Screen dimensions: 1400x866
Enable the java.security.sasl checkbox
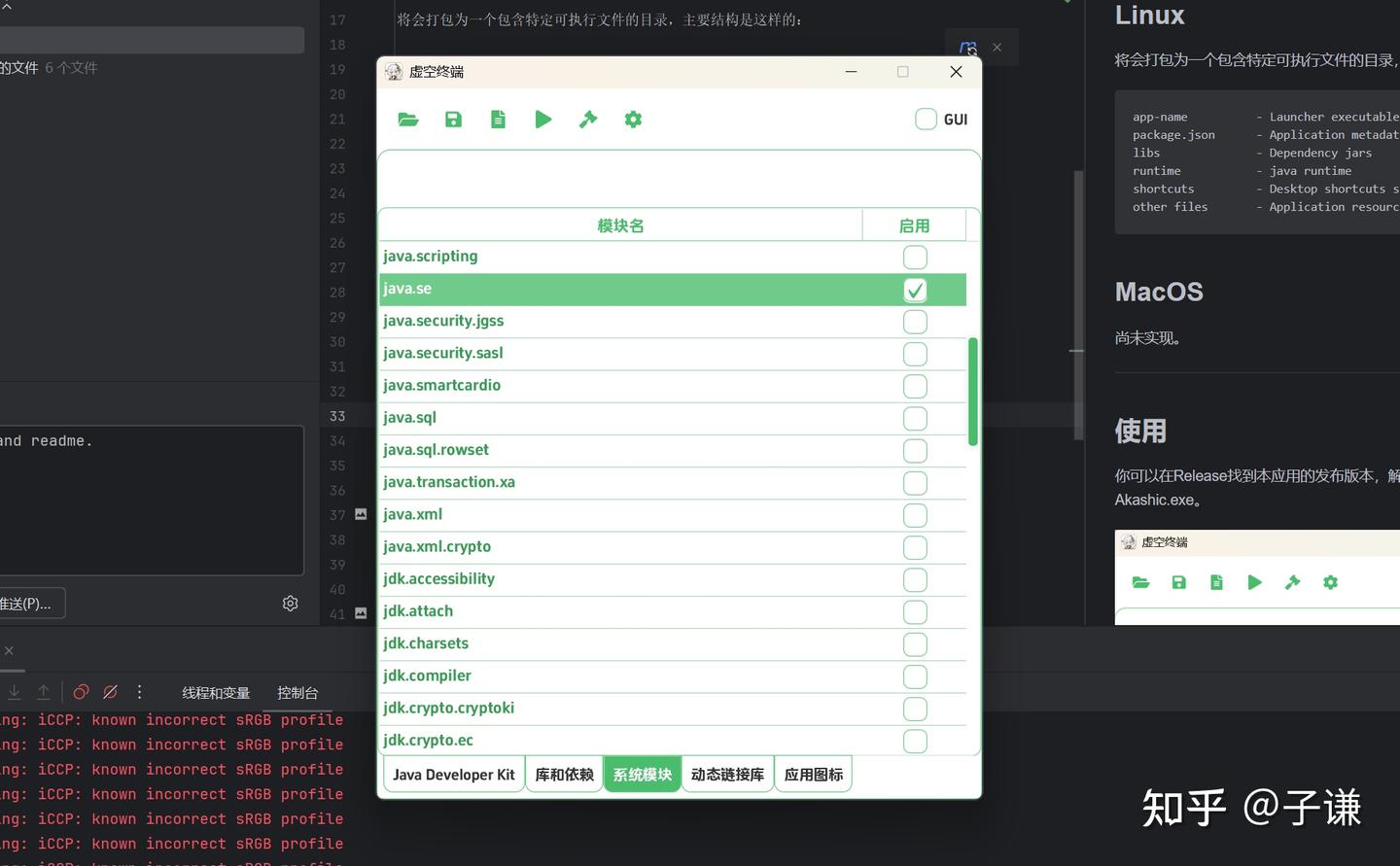(915, 354)
